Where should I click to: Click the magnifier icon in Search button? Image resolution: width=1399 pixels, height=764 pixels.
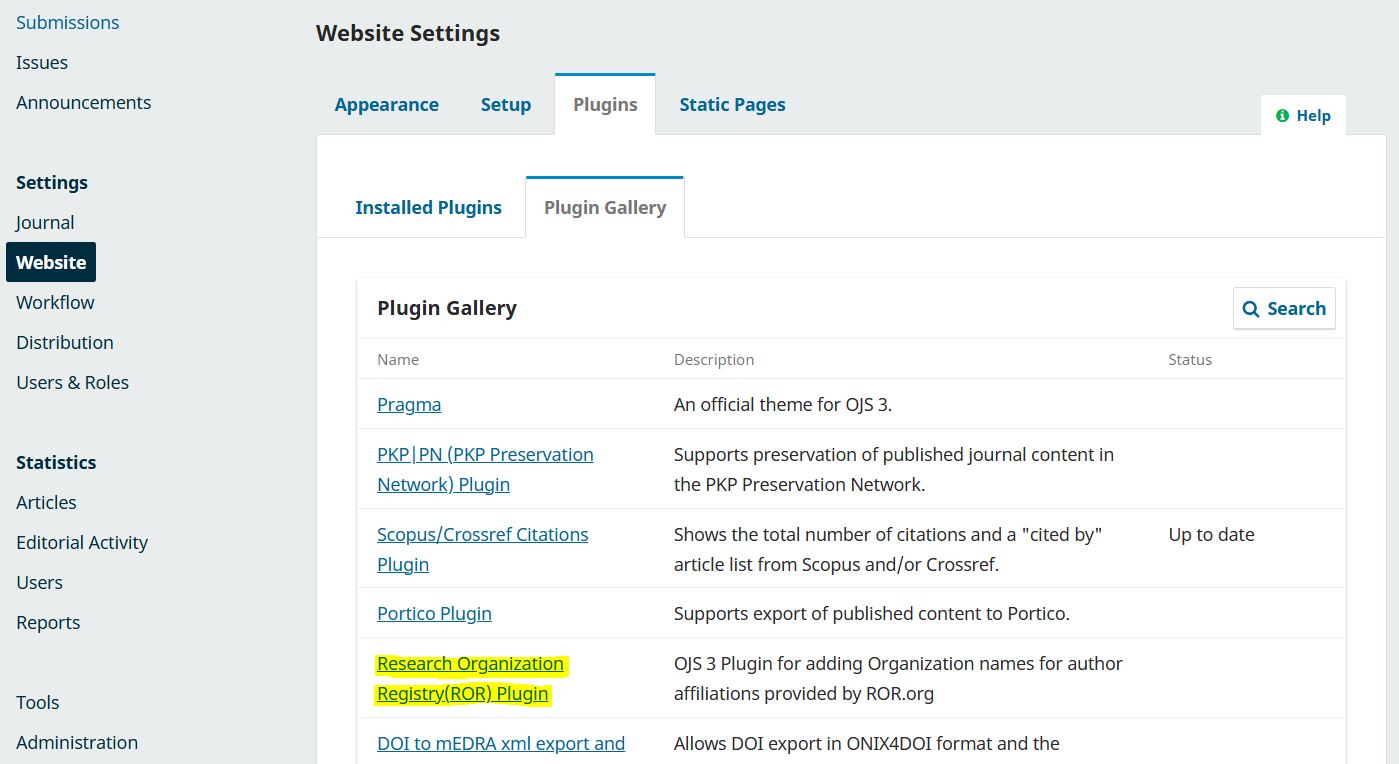[1251, 309]
